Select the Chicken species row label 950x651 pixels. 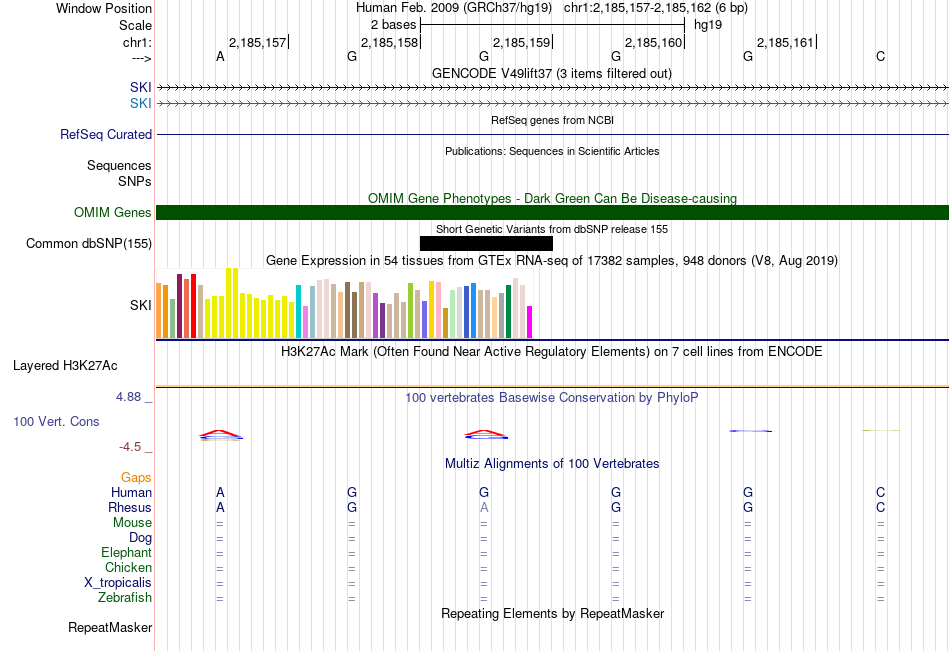click(x=128, y=567)
